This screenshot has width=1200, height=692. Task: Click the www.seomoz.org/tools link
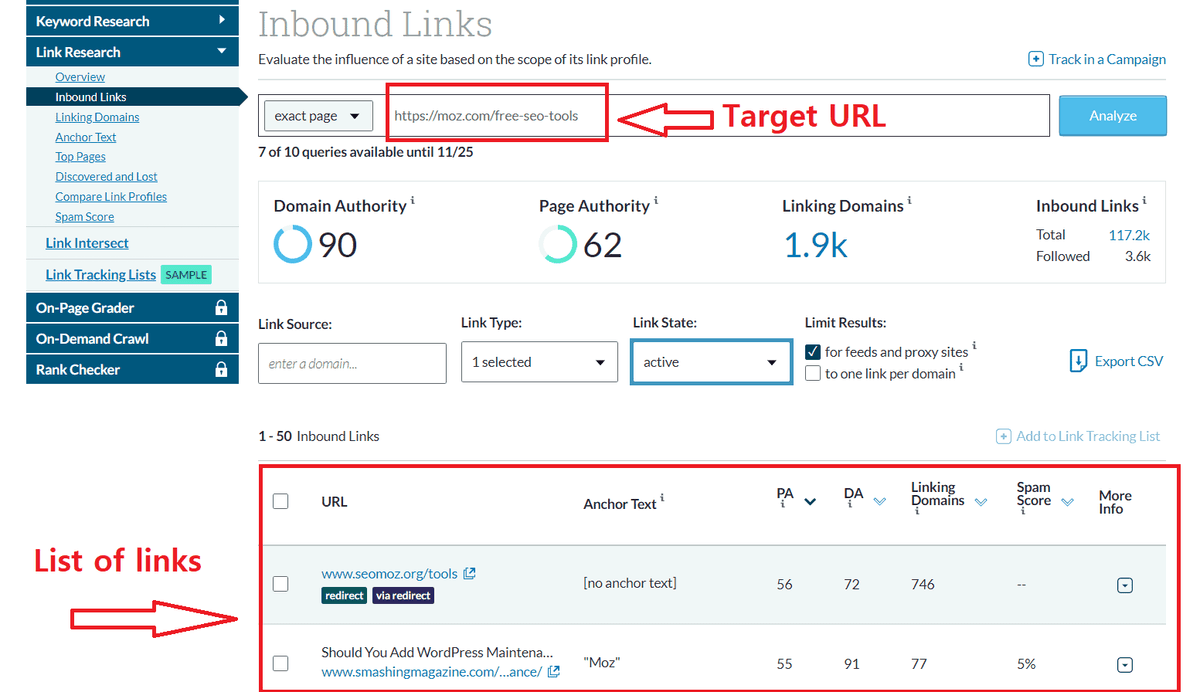pos(389,574)
